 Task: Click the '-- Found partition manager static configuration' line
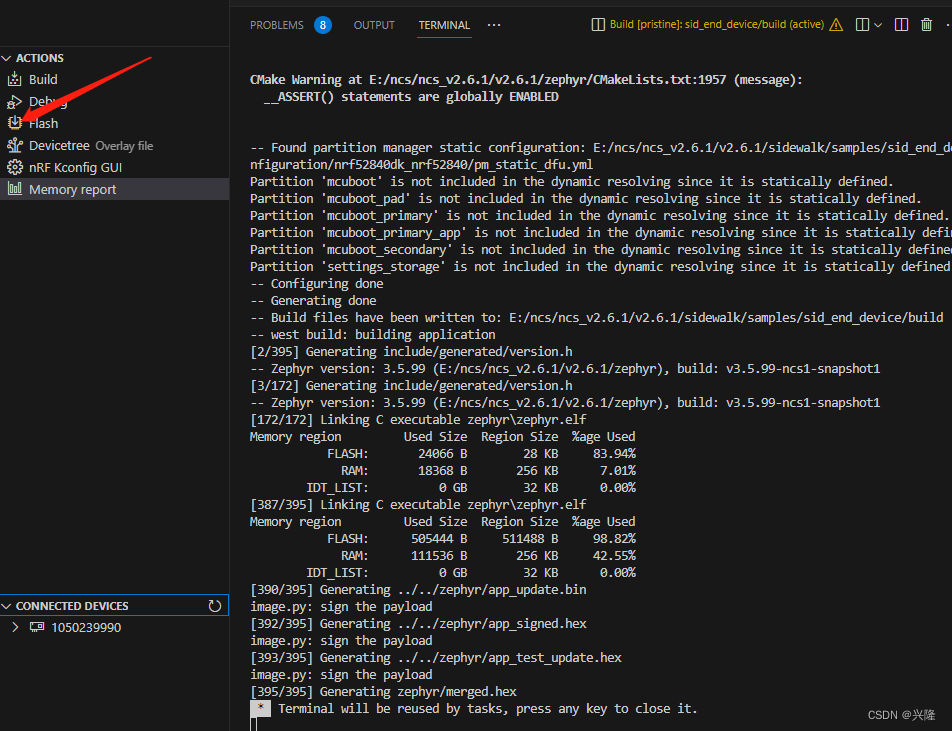point(600,148)
